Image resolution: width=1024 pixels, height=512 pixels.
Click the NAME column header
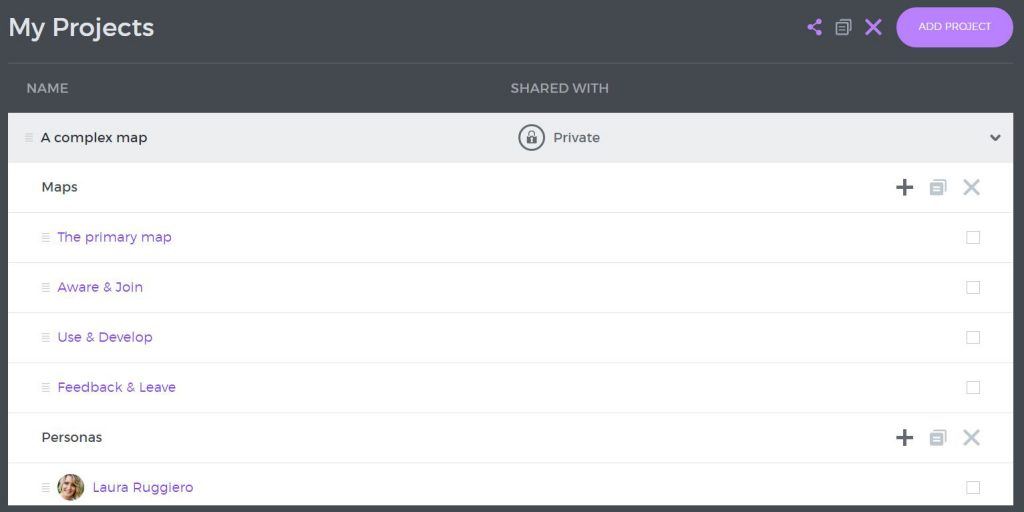click(x=47, y=88)
